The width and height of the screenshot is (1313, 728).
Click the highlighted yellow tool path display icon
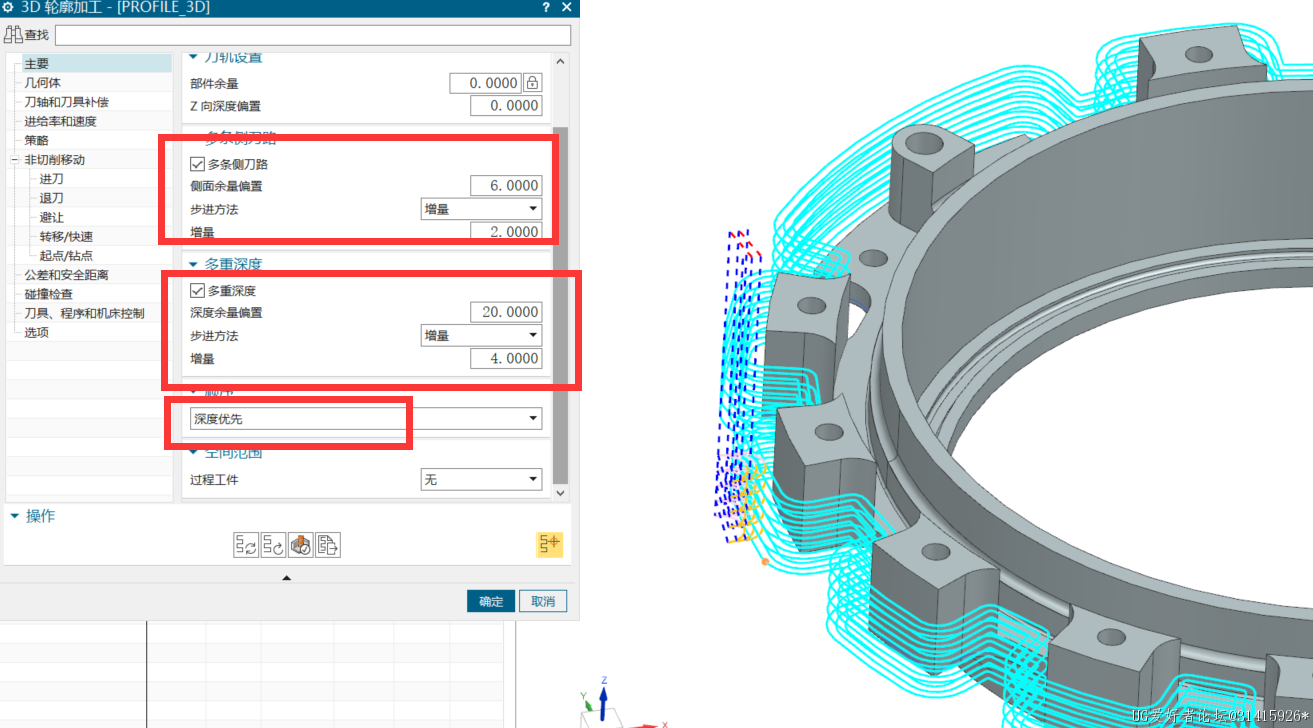click(x=549, y=544)
